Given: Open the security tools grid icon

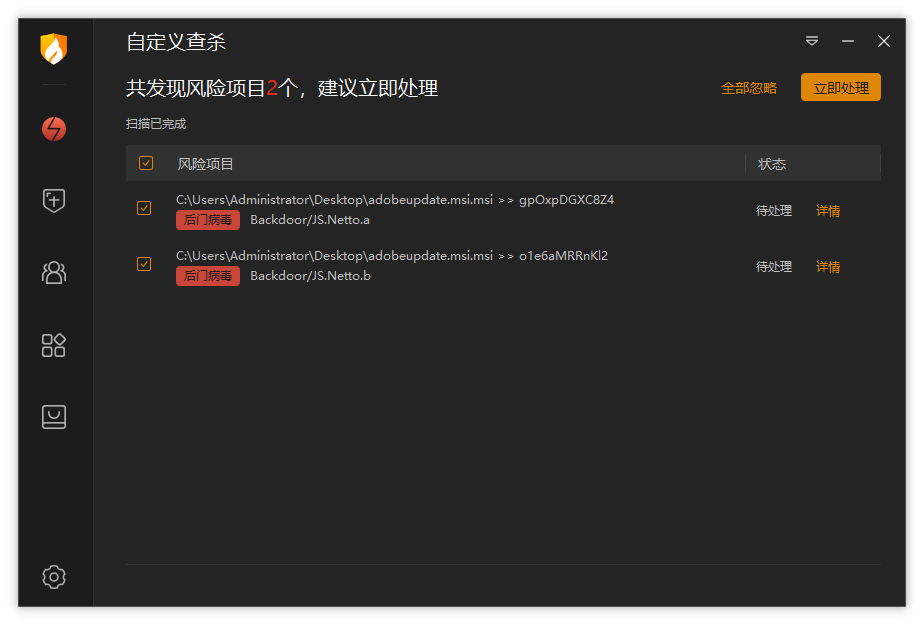Looking at the screenshot, I should pyautogui.click(x=54, y=345).
